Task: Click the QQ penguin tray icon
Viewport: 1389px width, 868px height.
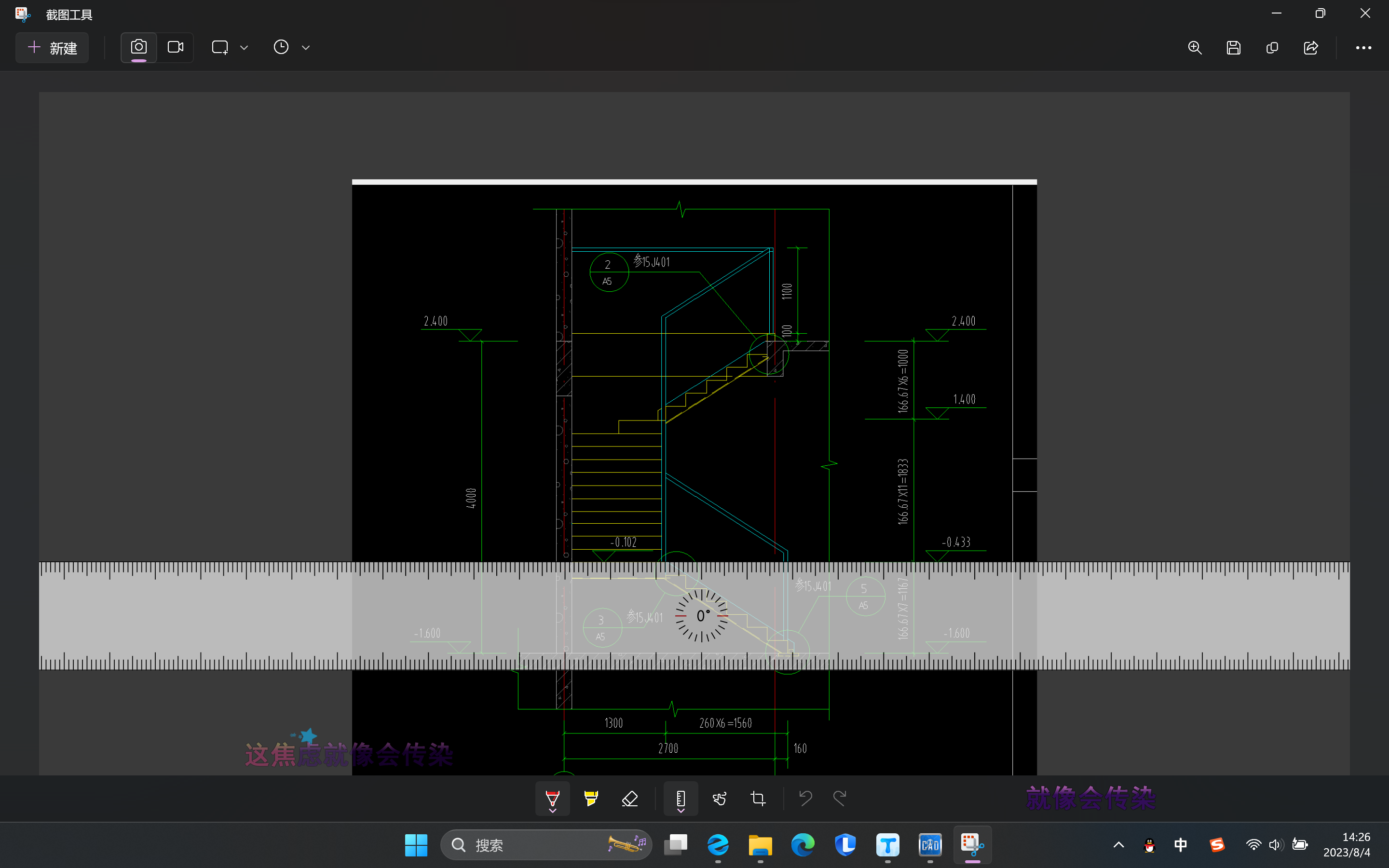Action: 1150,845
